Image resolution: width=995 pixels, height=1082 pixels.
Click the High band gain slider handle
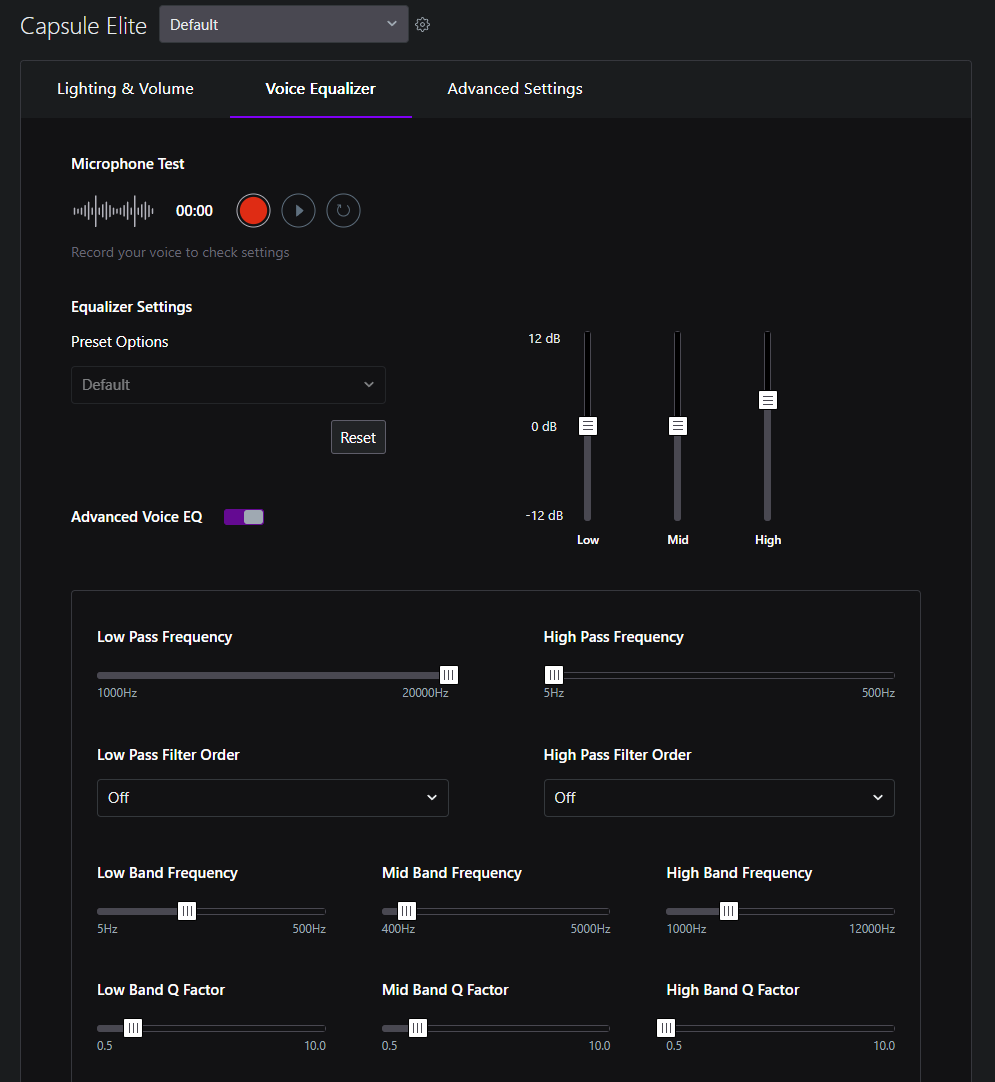768,400
